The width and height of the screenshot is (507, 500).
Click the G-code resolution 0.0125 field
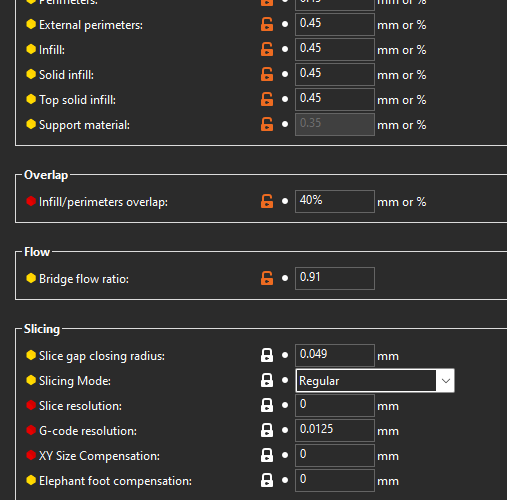pos(335,431)
